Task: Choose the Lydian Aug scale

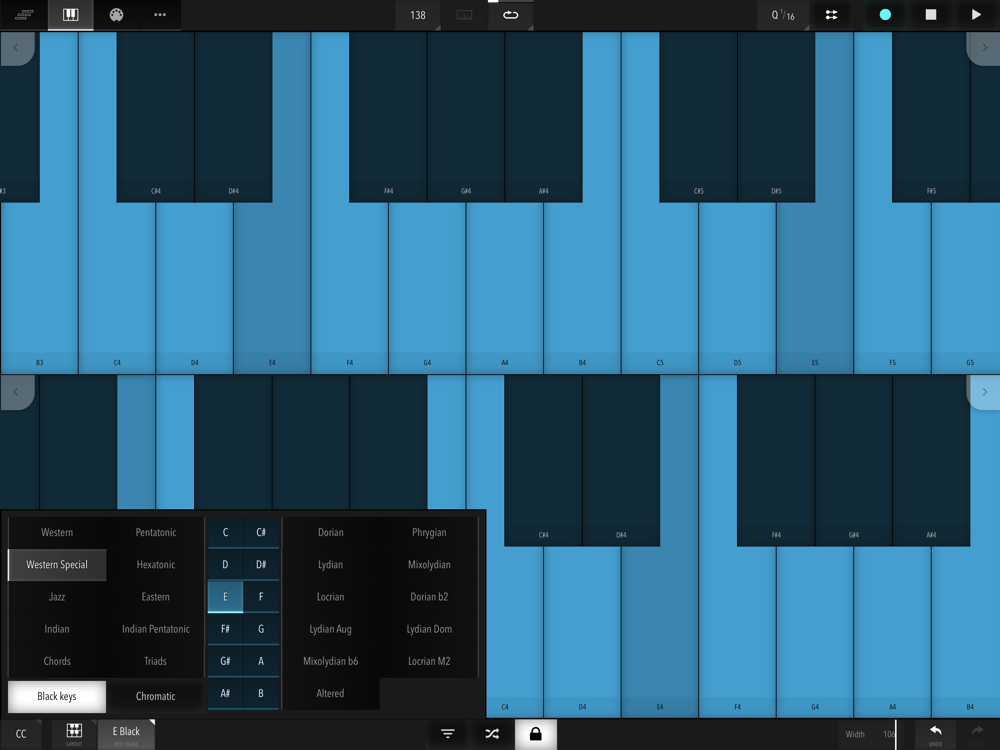Action: (331, 629)
